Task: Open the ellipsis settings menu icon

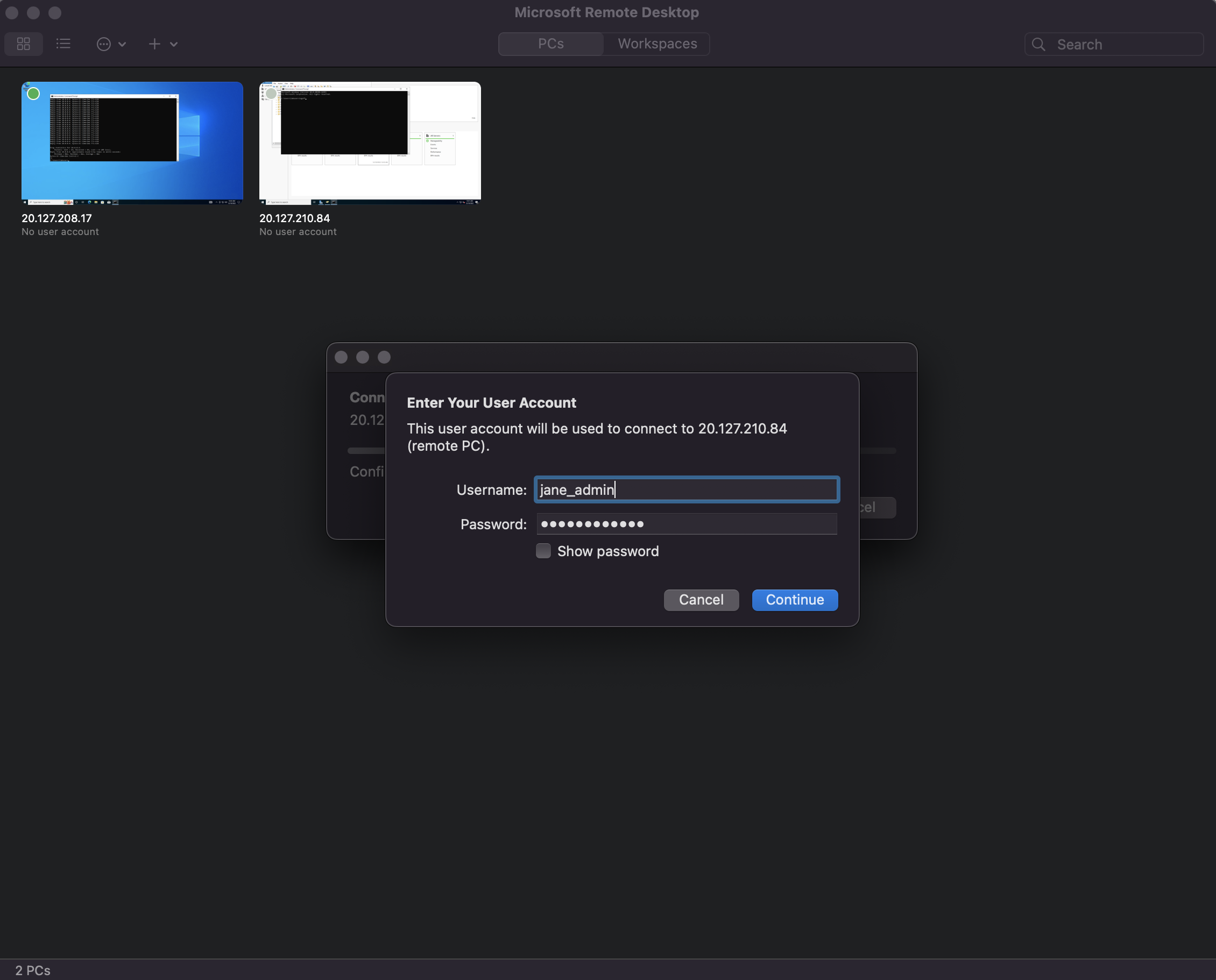Action: pyautogui.click(x=104, y=44)
